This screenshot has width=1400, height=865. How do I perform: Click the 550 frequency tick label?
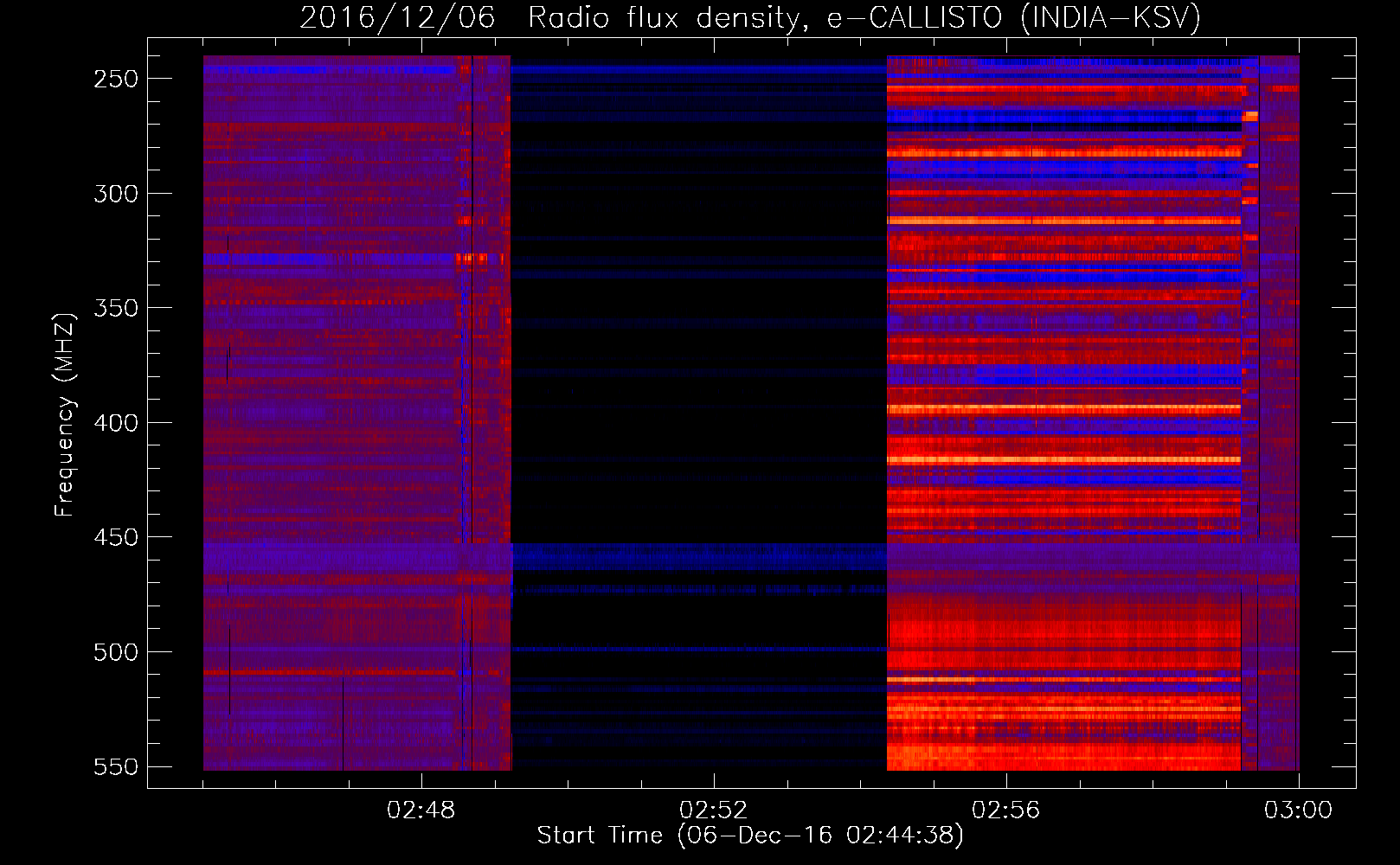coord(116,766)
